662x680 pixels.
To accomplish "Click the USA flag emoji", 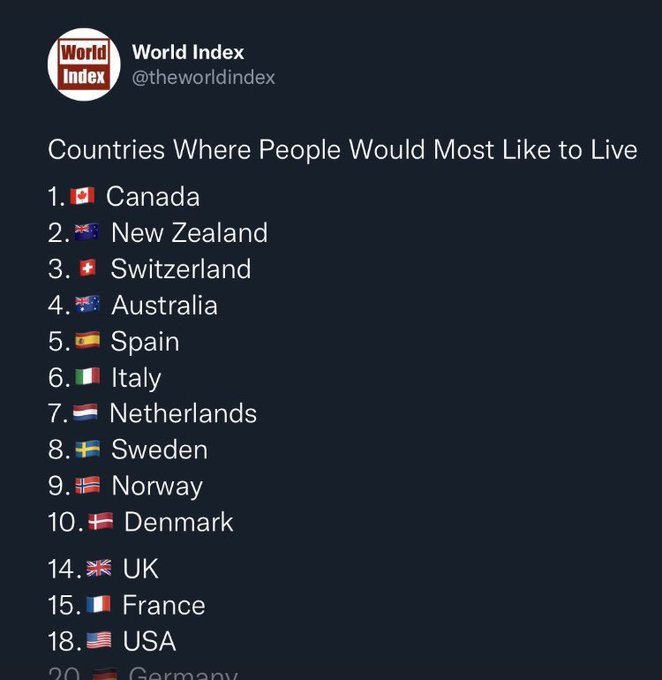I will click(x=99, y=641).
